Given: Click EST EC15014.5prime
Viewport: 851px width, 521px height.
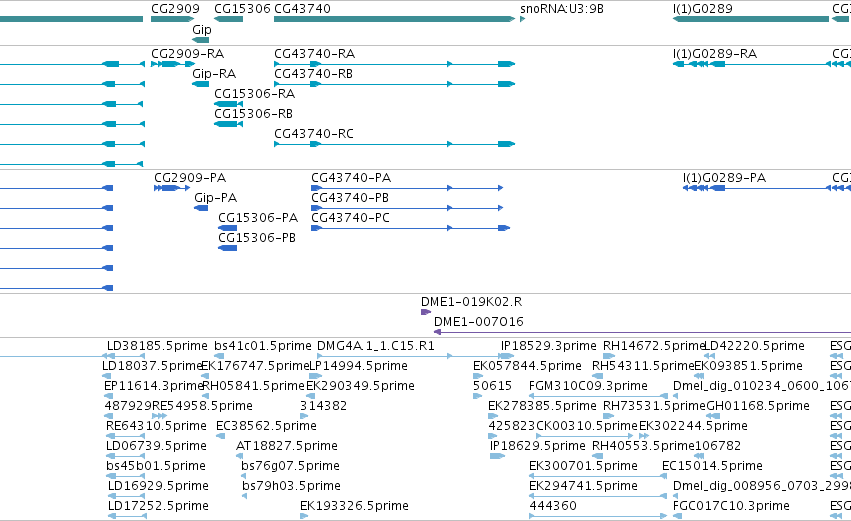Looking at the screenshot, I should (712, 467).
